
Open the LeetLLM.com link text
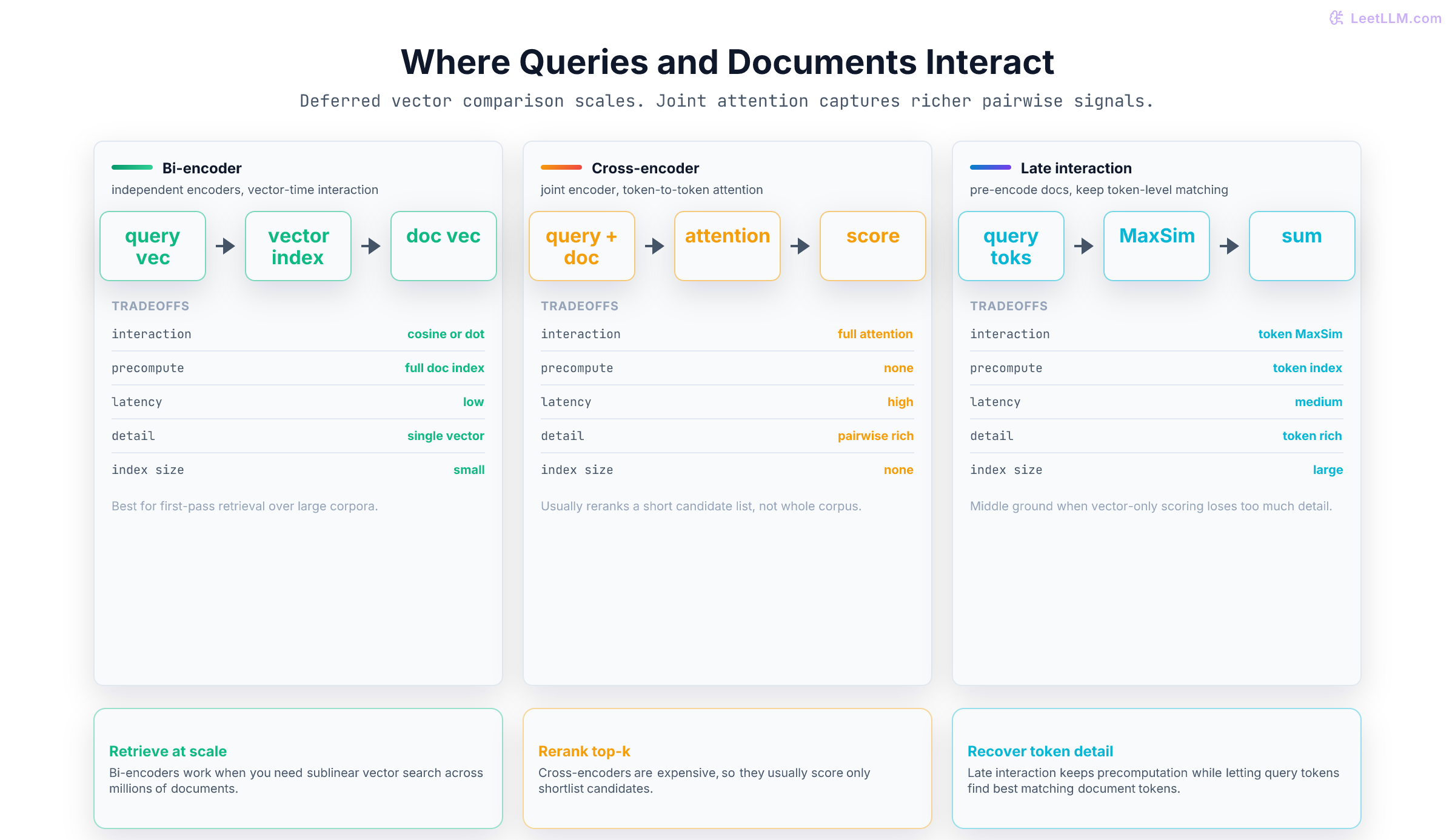(1396, 18)
